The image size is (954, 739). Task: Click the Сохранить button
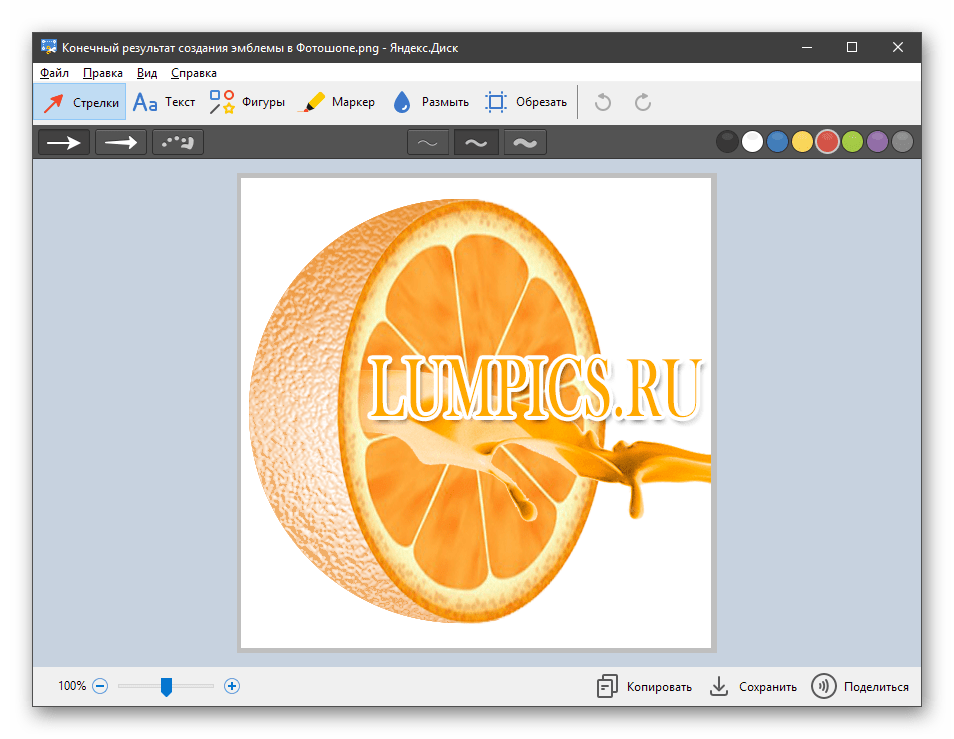coord(753,687)
